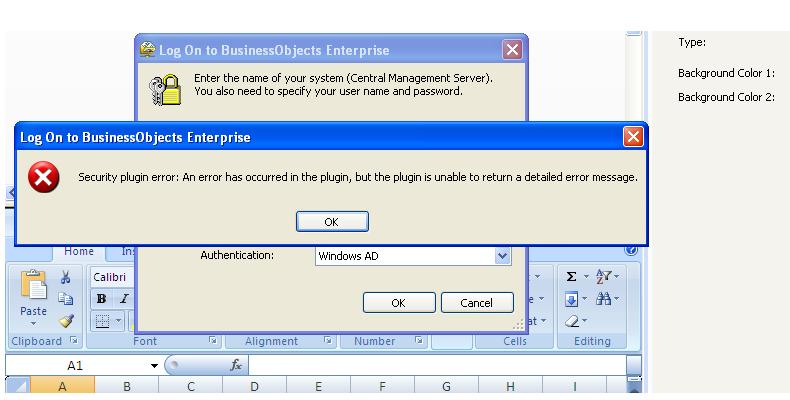The height and width of the screenshot is (400, 790).
Task: Select column G header
Action: click(446, 386)
